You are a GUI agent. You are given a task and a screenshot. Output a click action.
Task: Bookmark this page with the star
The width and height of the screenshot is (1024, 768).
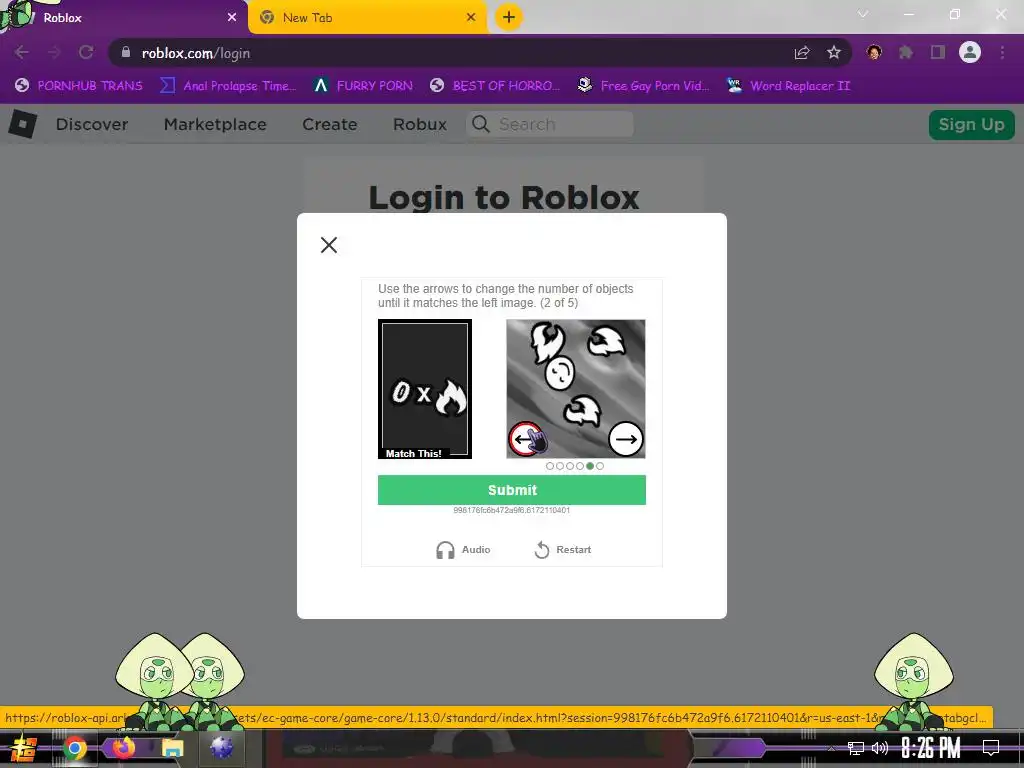(834, 53)
